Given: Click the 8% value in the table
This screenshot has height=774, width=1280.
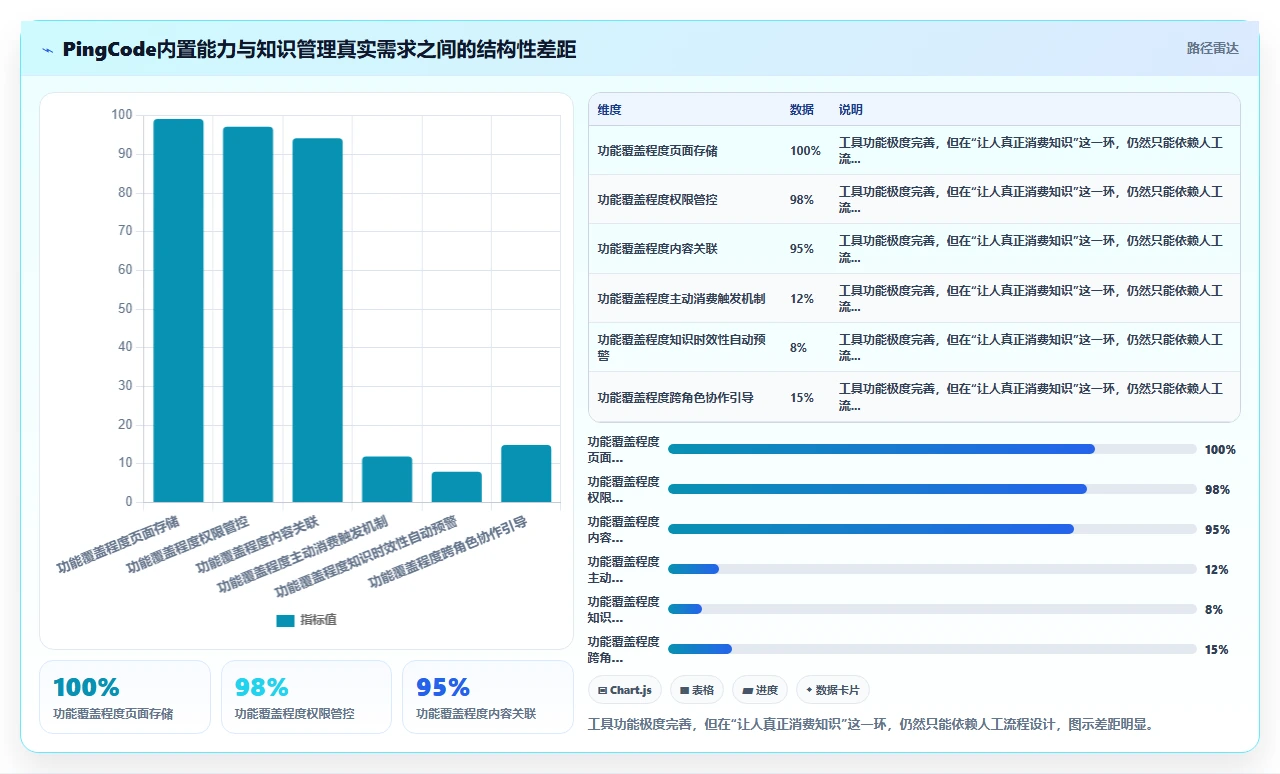Looking at the screenshot, I should [x=798, y=348].
